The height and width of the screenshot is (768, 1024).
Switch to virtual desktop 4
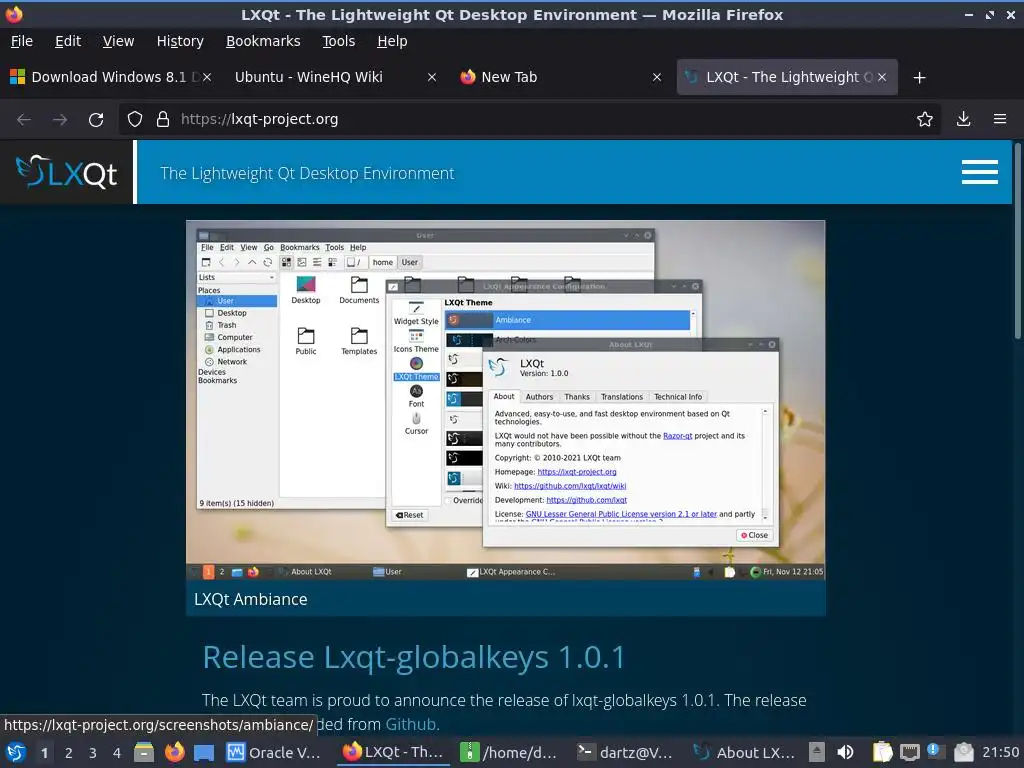117,753
